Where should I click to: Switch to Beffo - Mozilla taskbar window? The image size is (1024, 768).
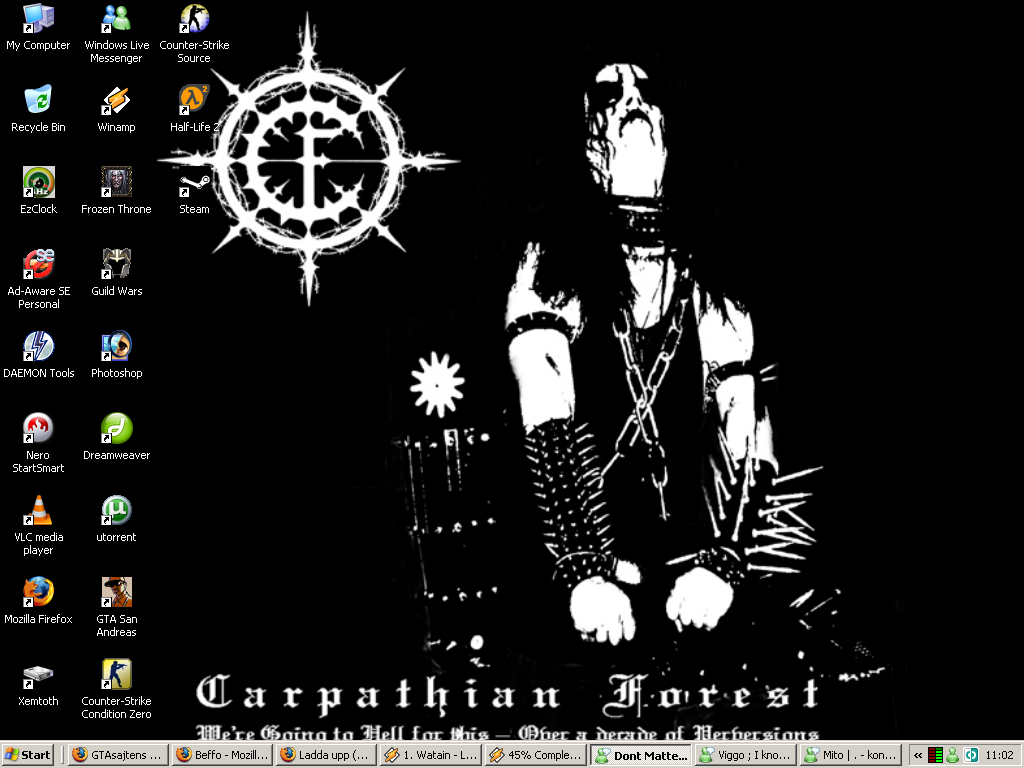[222, 755]
